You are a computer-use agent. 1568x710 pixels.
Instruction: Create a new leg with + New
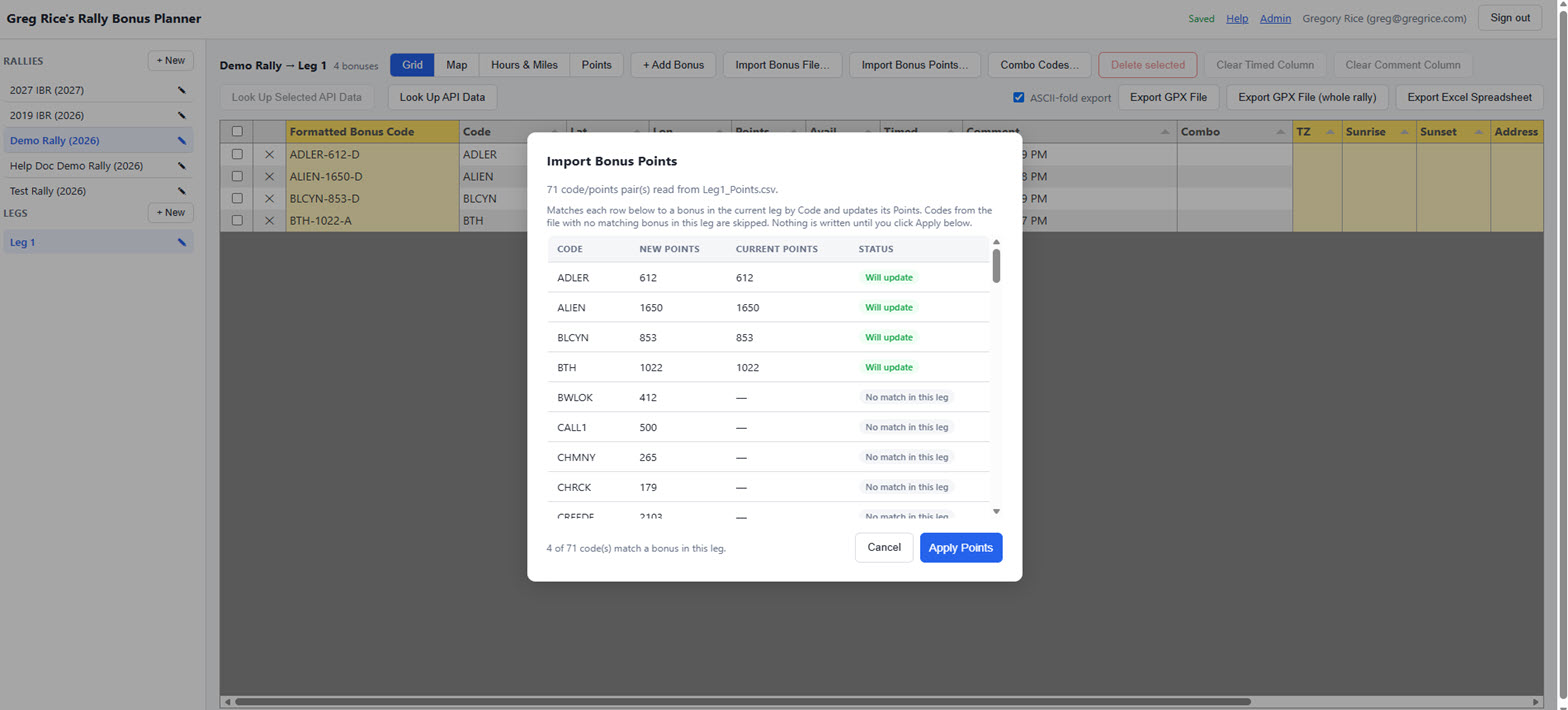click(171, 213)
